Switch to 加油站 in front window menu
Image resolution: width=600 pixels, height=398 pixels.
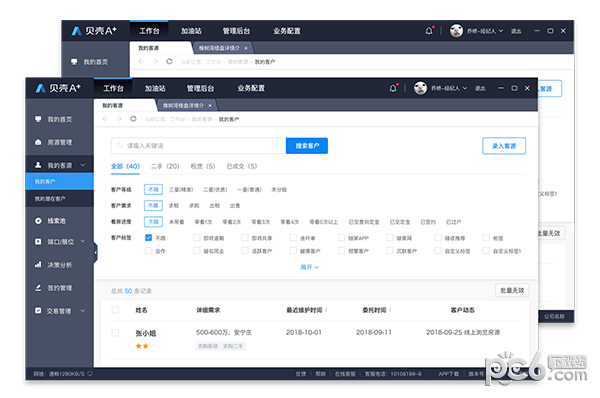(155, 88)
